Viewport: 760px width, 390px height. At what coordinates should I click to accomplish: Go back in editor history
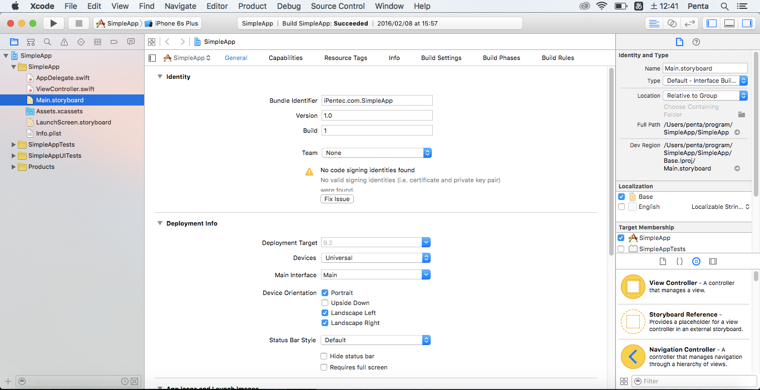pos(167,42)
